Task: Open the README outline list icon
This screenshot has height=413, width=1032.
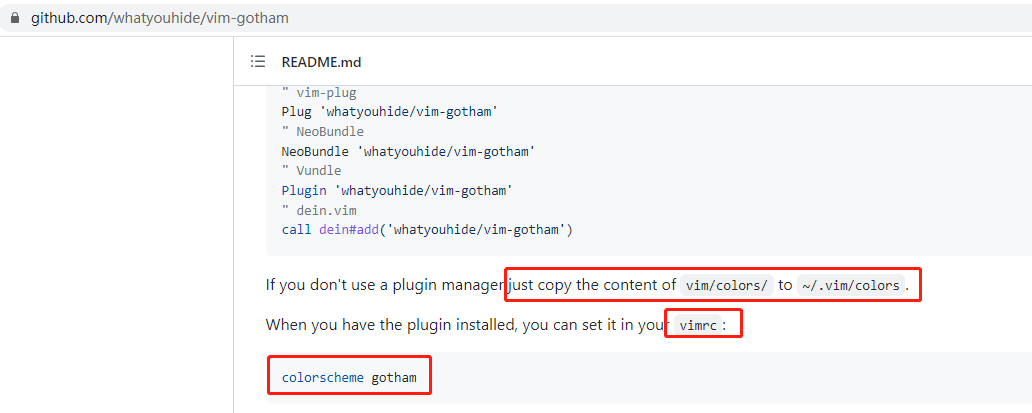Action: 258,62
